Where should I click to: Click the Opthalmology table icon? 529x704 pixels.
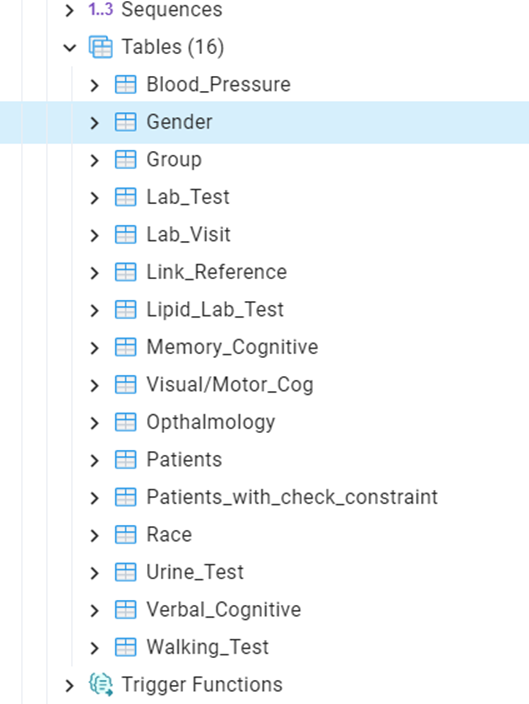click(x=125, y=422)
